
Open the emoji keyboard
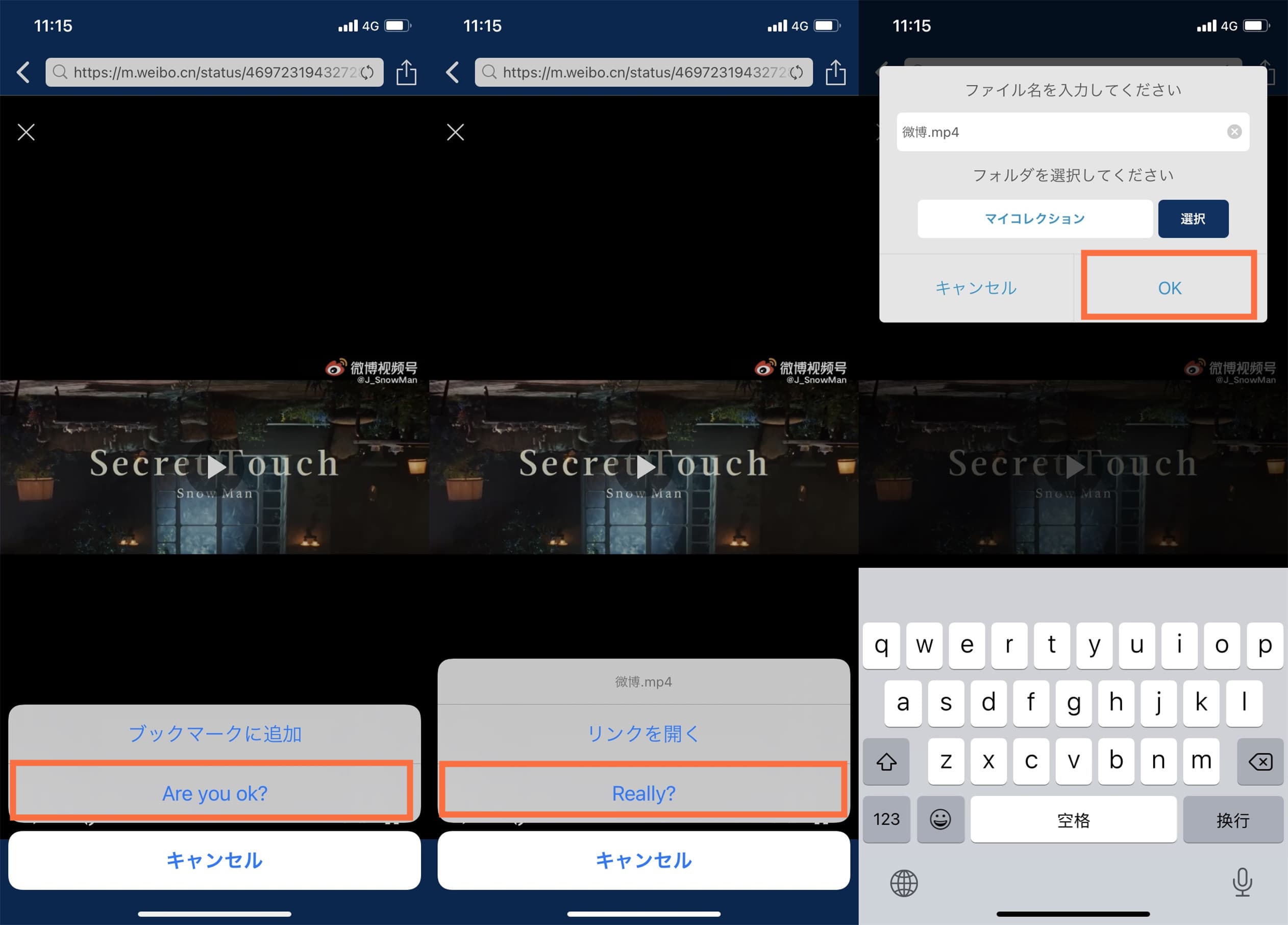[x=940, y=819]
